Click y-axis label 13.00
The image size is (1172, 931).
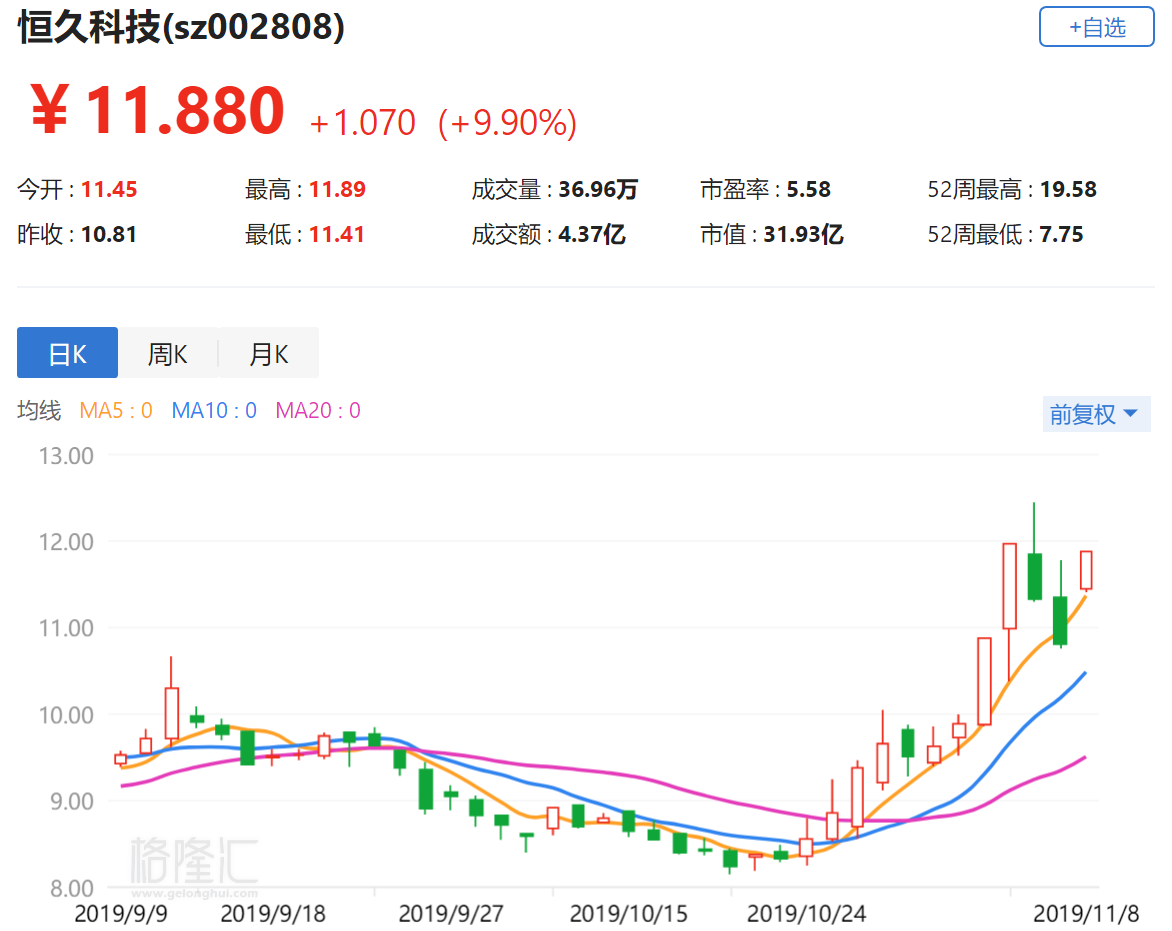pos(67,456)
